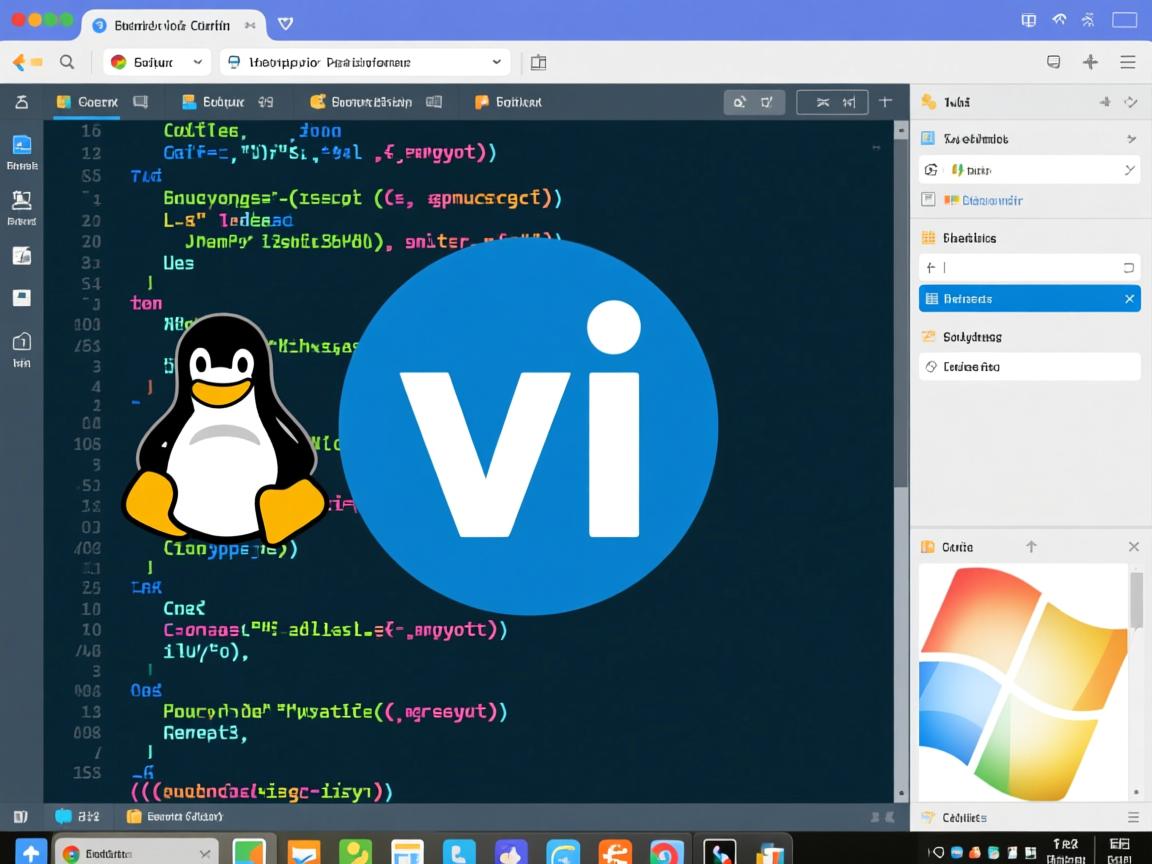Click the Firefox icon in the taskbar
The width and height of the screenshot is (1152, 864).
point(614,852)
